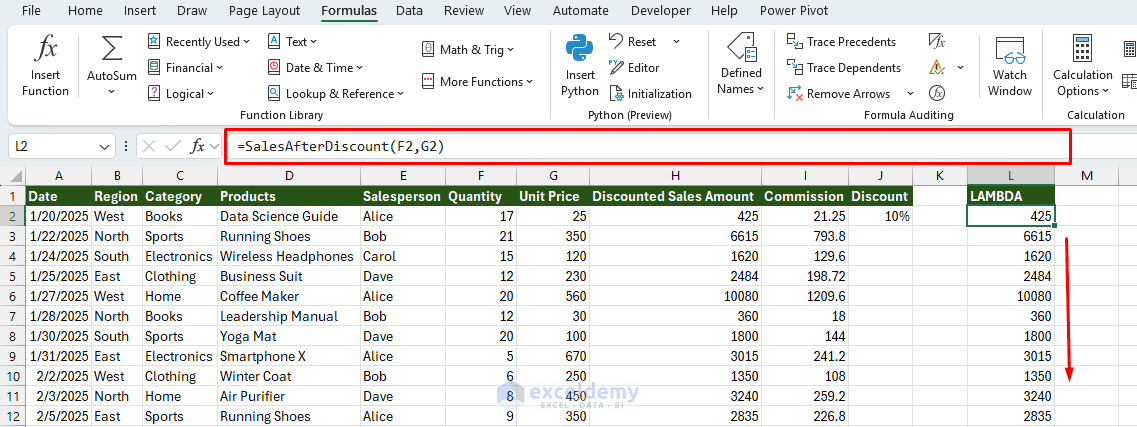Image resolution: width=1137 pixels, height=427 pixels.
Task: Open Date & Time functions menu
Action: point(315,67)
